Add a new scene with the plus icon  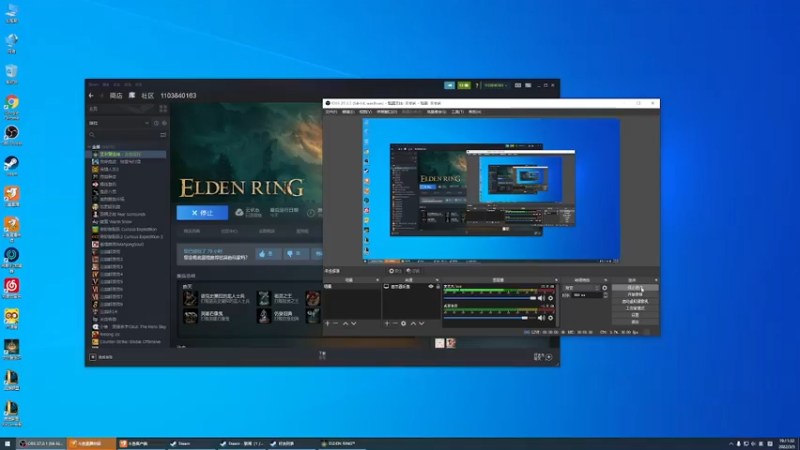328,323
